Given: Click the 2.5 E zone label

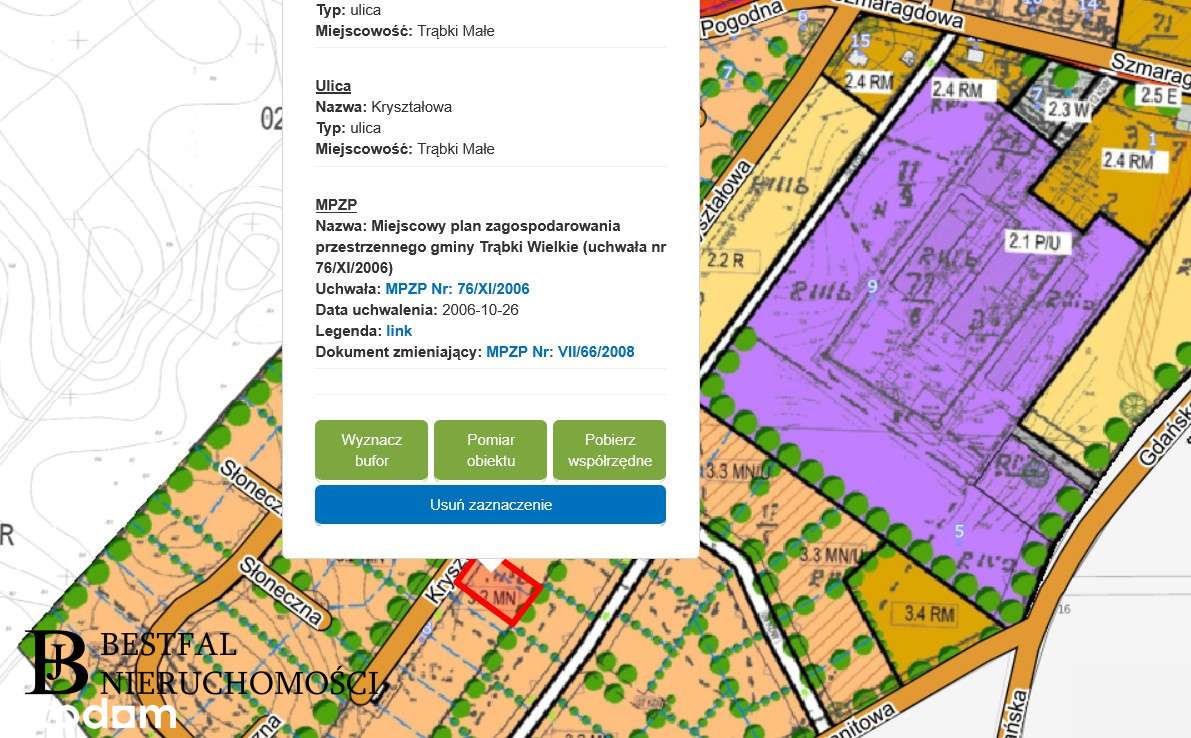Looking at the screenshot, I should tap(1159, 96).
